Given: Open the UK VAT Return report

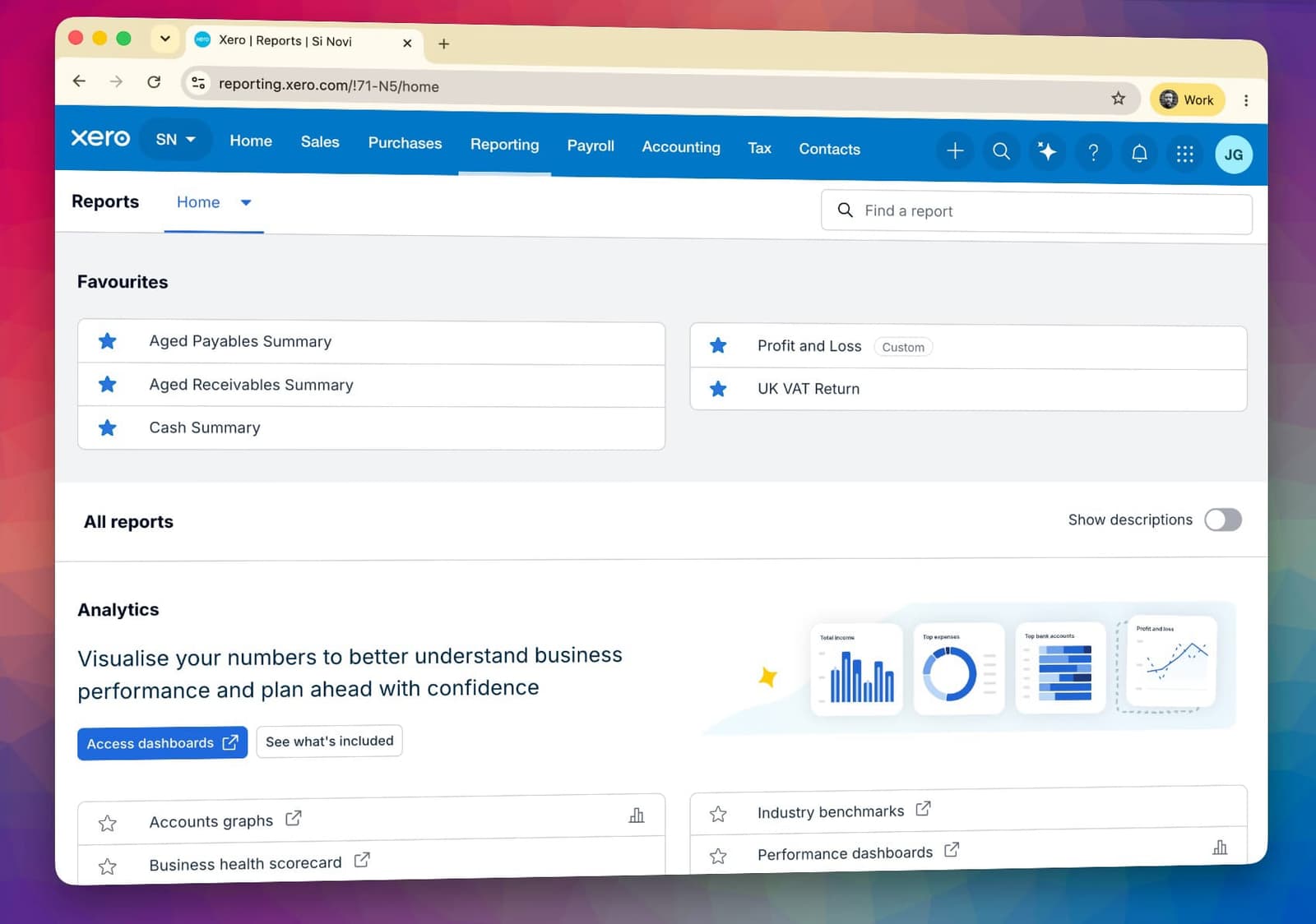Looking at the screenshot, I should point(809,389).
